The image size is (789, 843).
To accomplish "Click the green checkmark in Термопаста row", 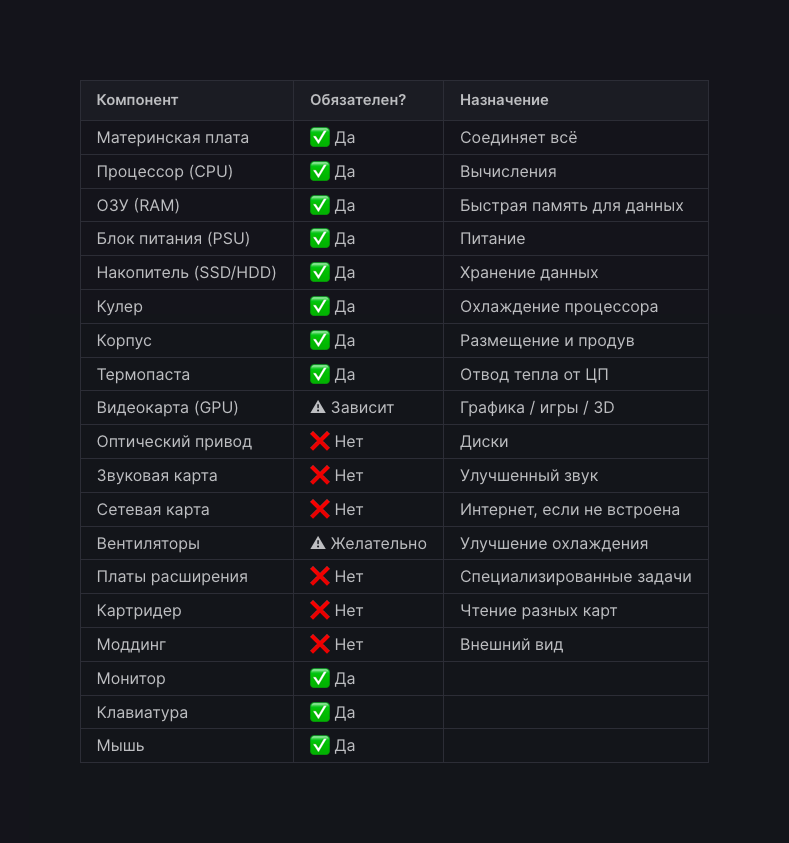I will click(x=320, y=375).
